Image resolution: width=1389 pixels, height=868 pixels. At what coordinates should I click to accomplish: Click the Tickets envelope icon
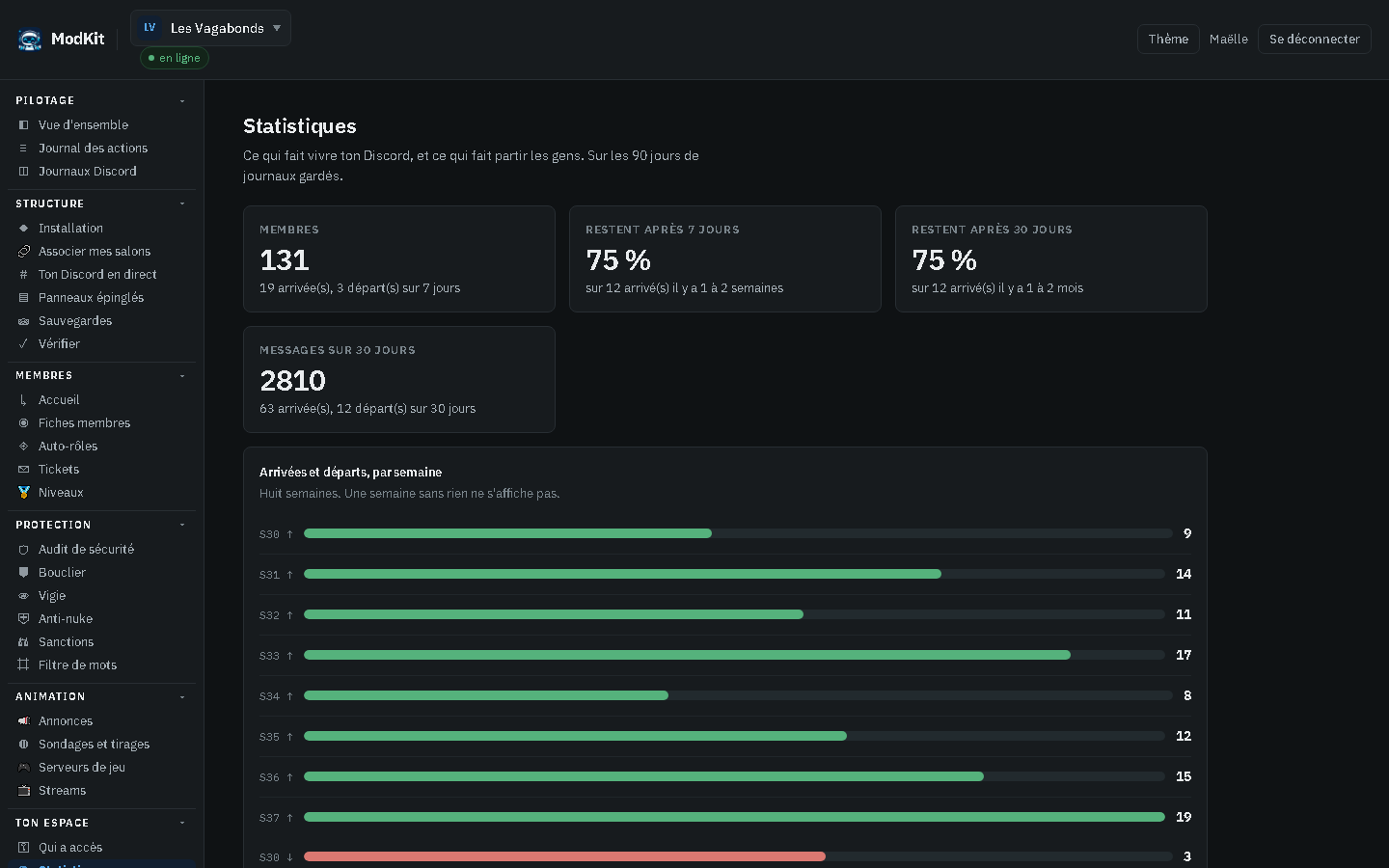[24, 469]
